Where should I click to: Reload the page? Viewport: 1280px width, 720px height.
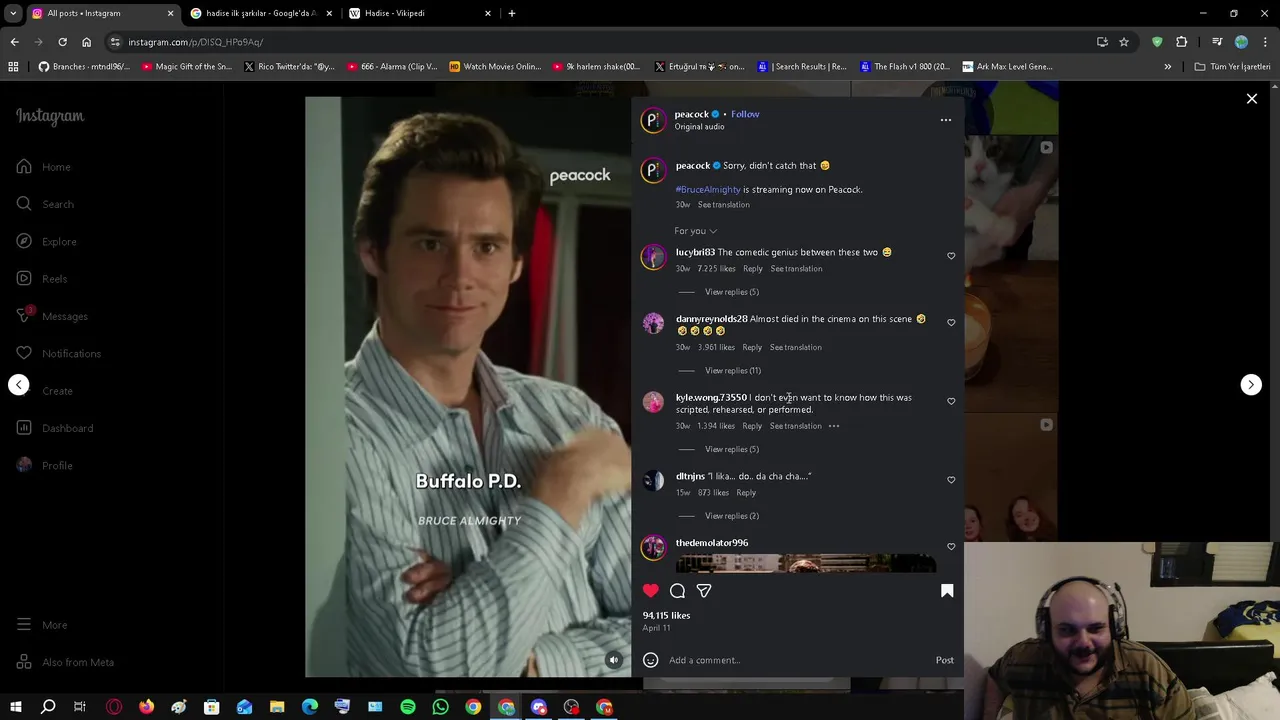point(62,42)
